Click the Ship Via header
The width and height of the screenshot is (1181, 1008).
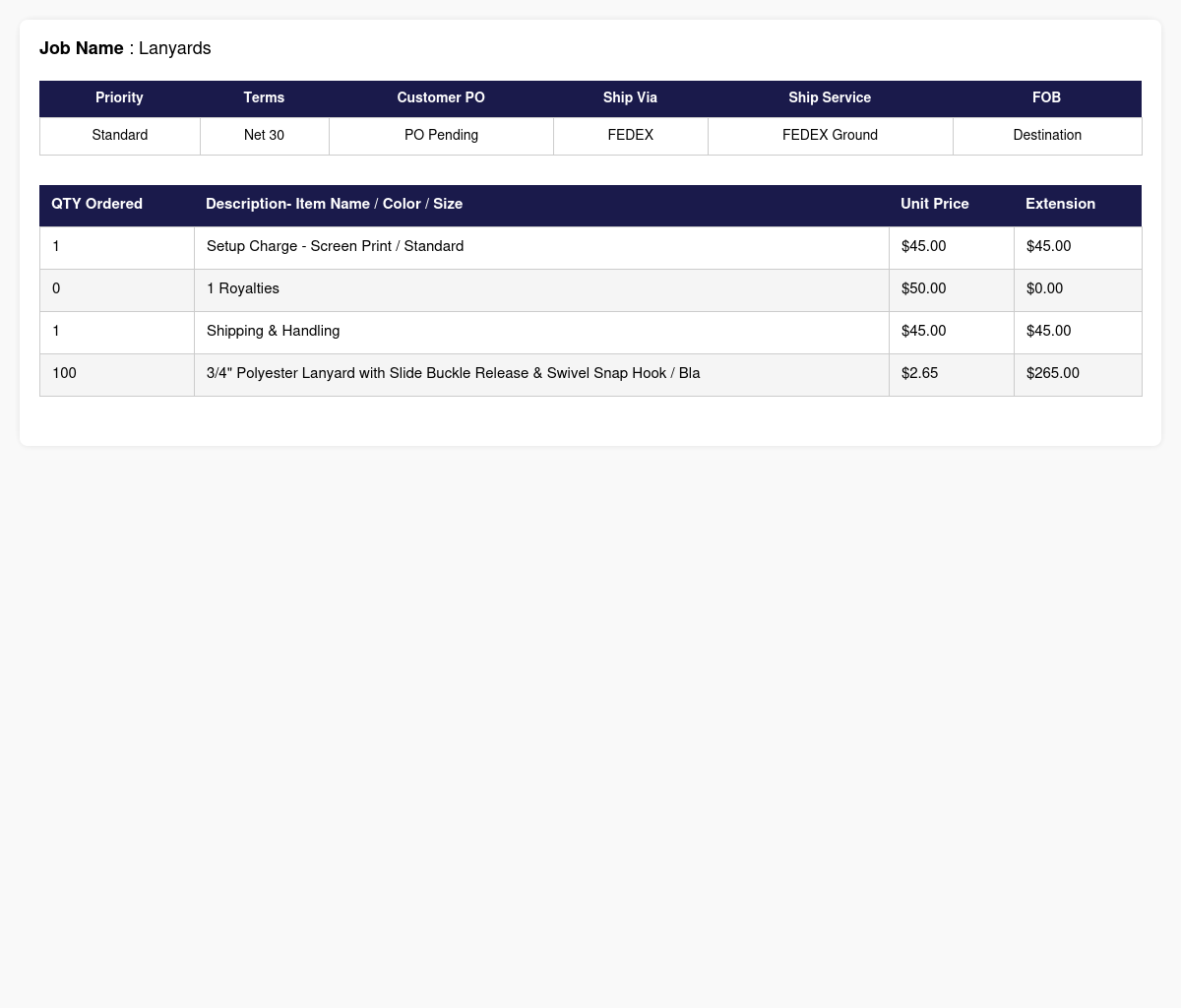(631, 98)
